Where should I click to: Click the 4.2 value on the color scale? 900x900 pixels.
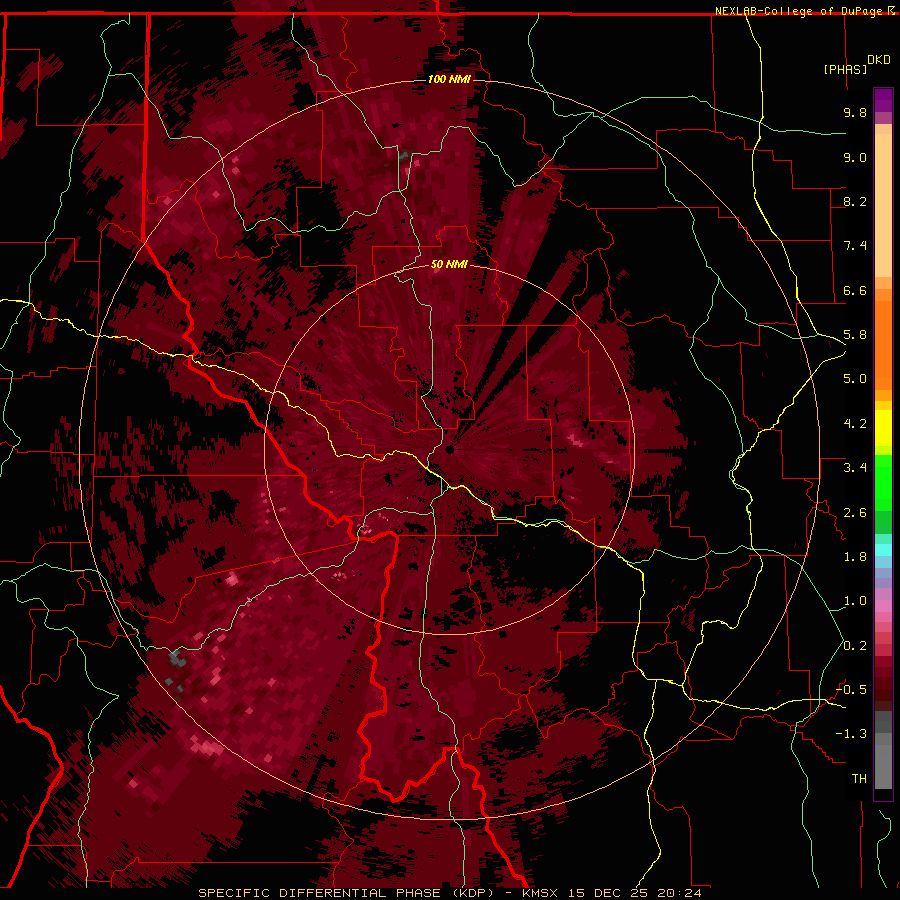click(855, 424)
